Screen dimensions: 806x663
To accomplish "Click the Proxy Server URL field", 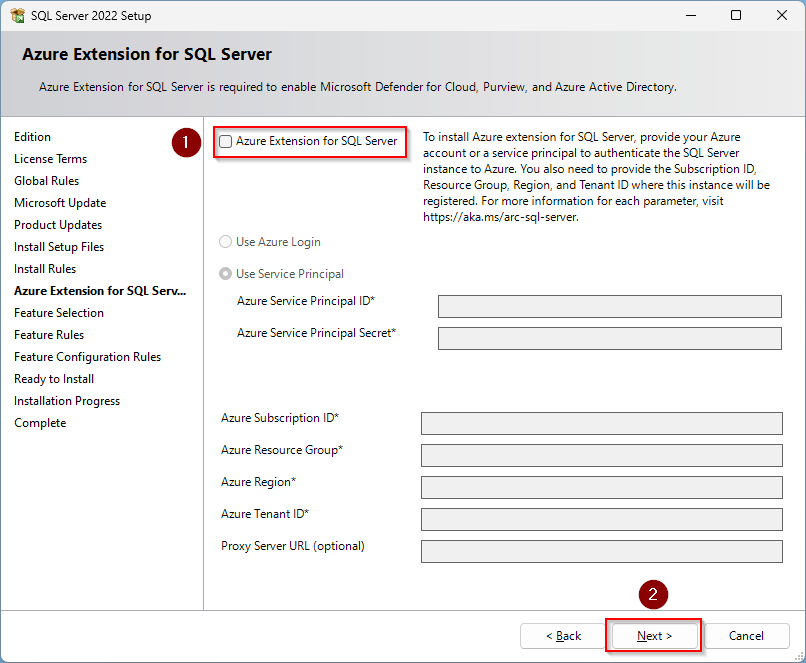I will click(601, 551).
